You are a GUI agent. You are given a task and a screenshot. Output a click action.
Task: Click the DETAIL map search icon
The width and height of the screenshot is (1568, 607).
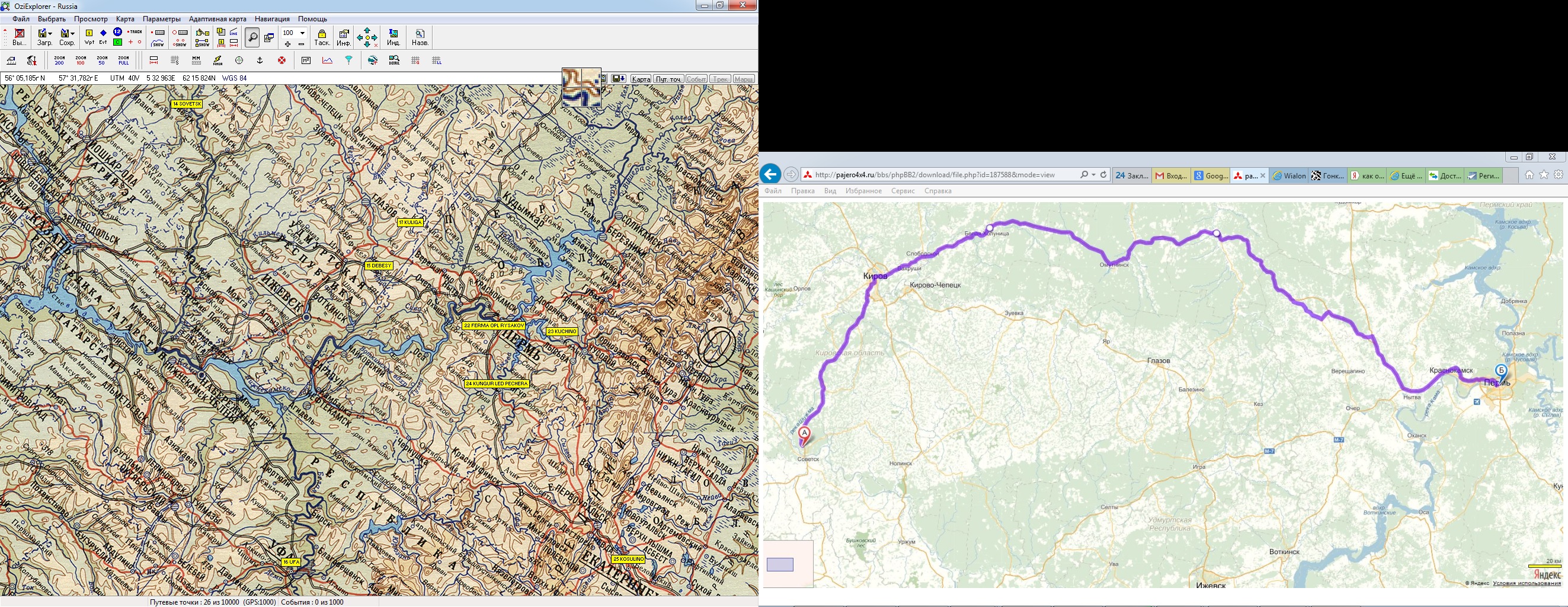click(394, 60)
